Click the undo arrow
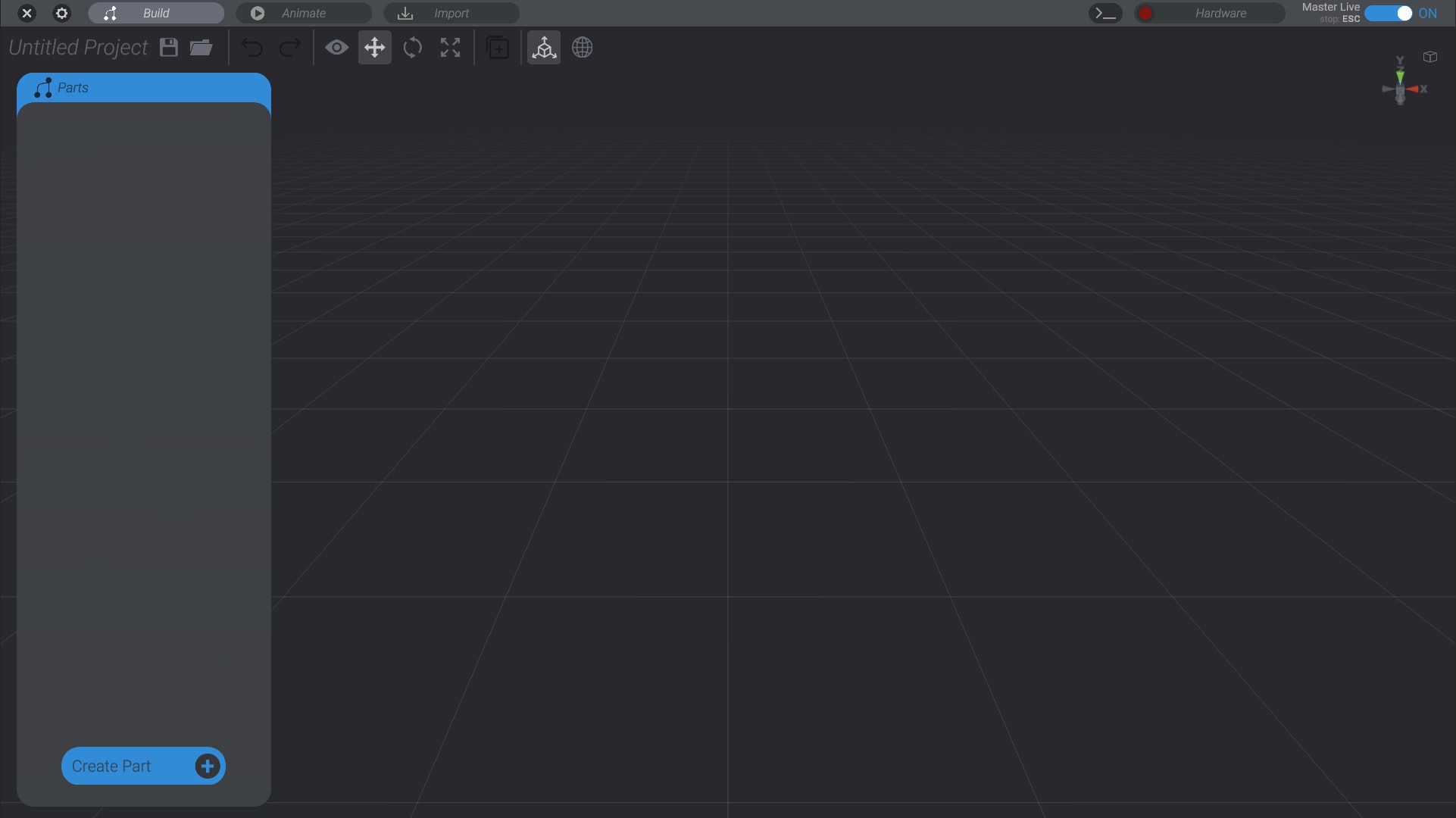 point(252,48)
